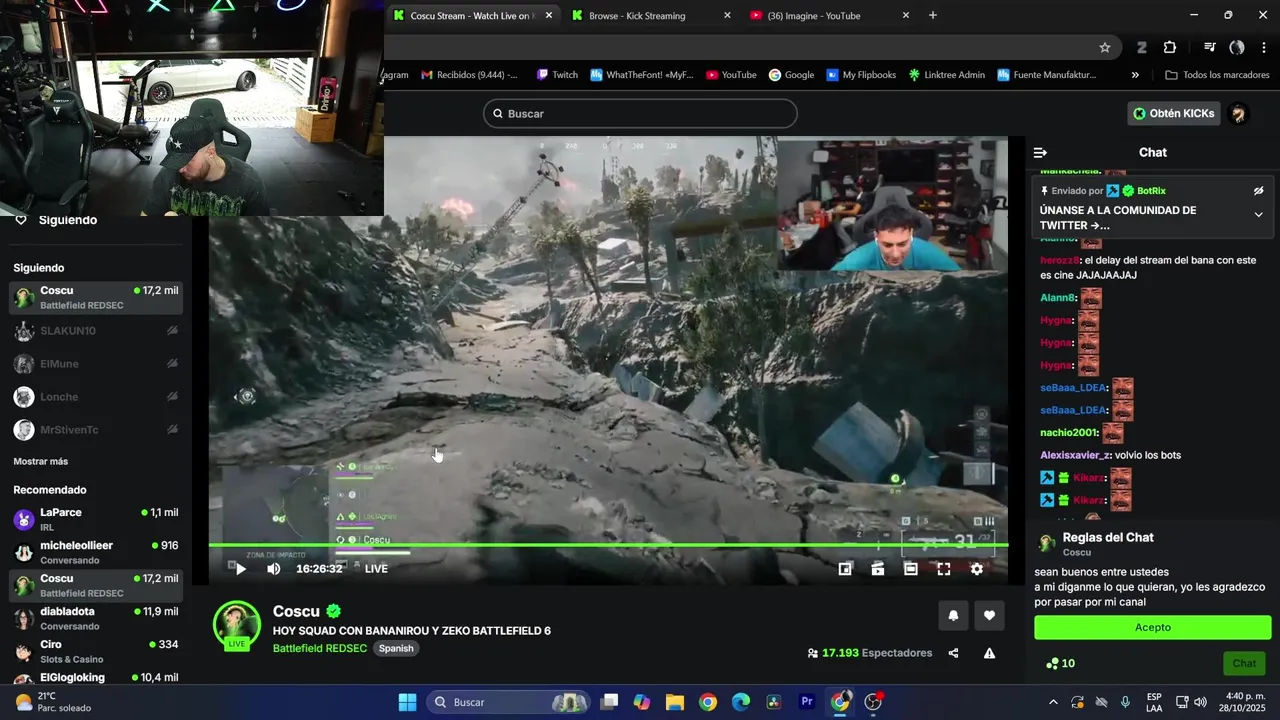This screenshot has height=720, width=1280.
Task: Click the Chat send button
Action: [1244, 663]
